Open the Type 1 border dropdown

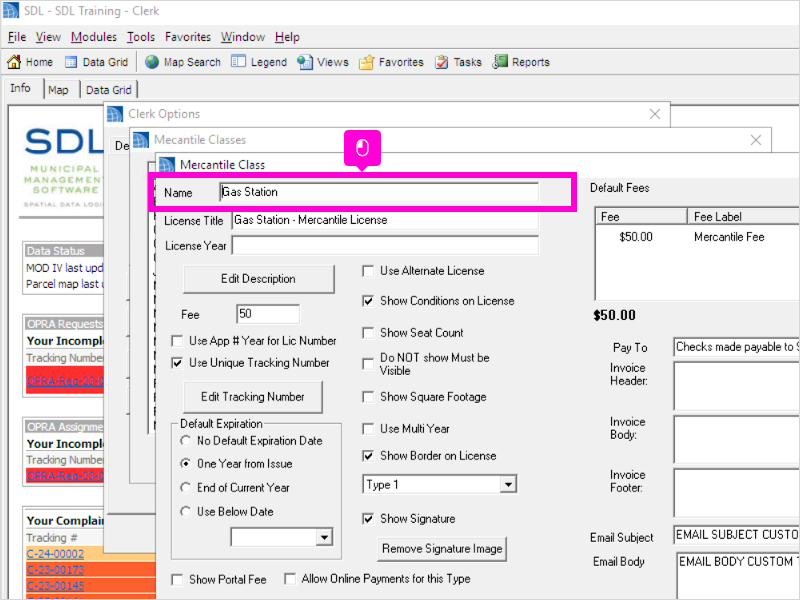(x=508, y=485)
